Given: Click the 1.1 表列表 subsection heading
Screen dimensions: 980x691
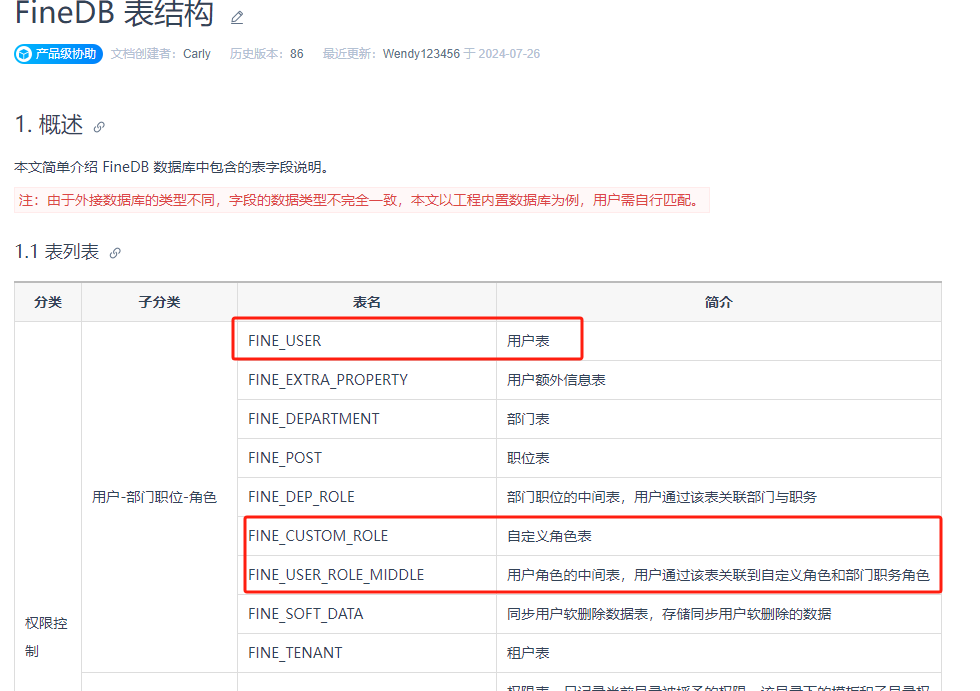Looking at the screenshot, I should pyautogui.click(x=57, y=252).
